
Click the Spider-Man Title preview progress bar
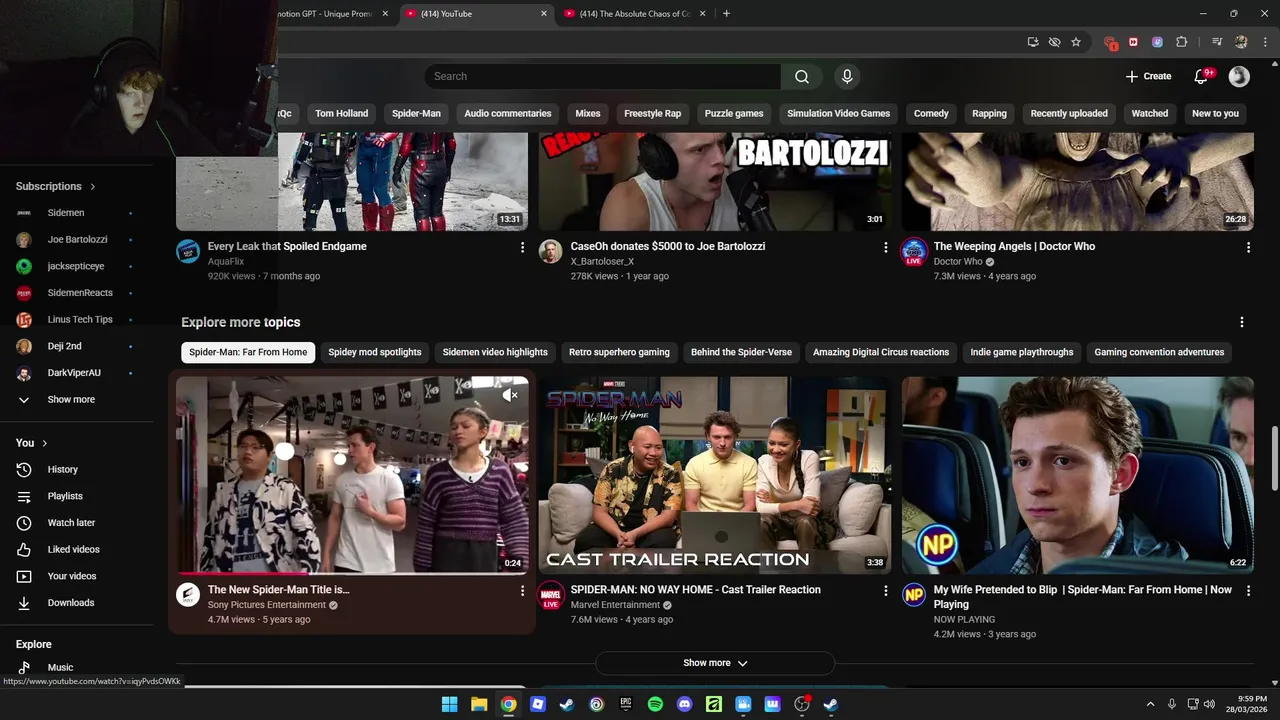tap(352, 573)
